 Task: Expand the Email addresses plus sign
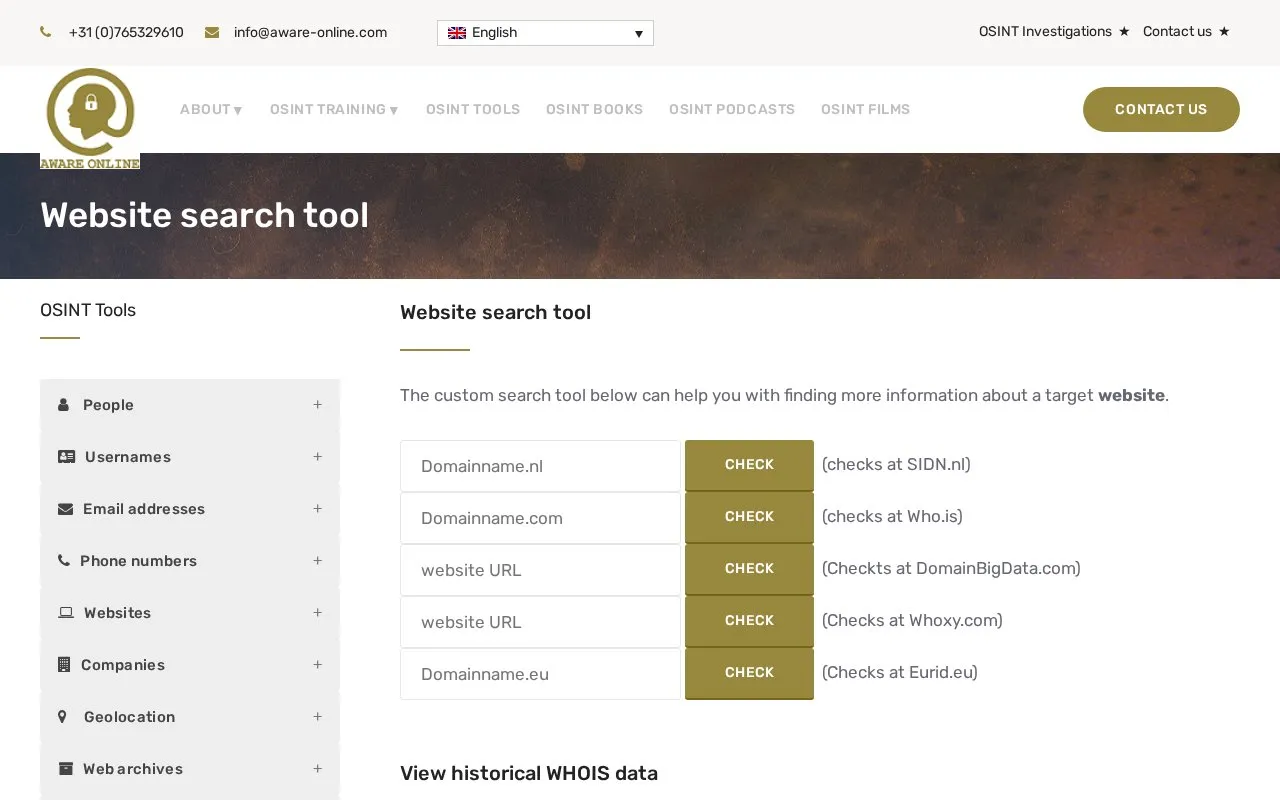point(317,509)
